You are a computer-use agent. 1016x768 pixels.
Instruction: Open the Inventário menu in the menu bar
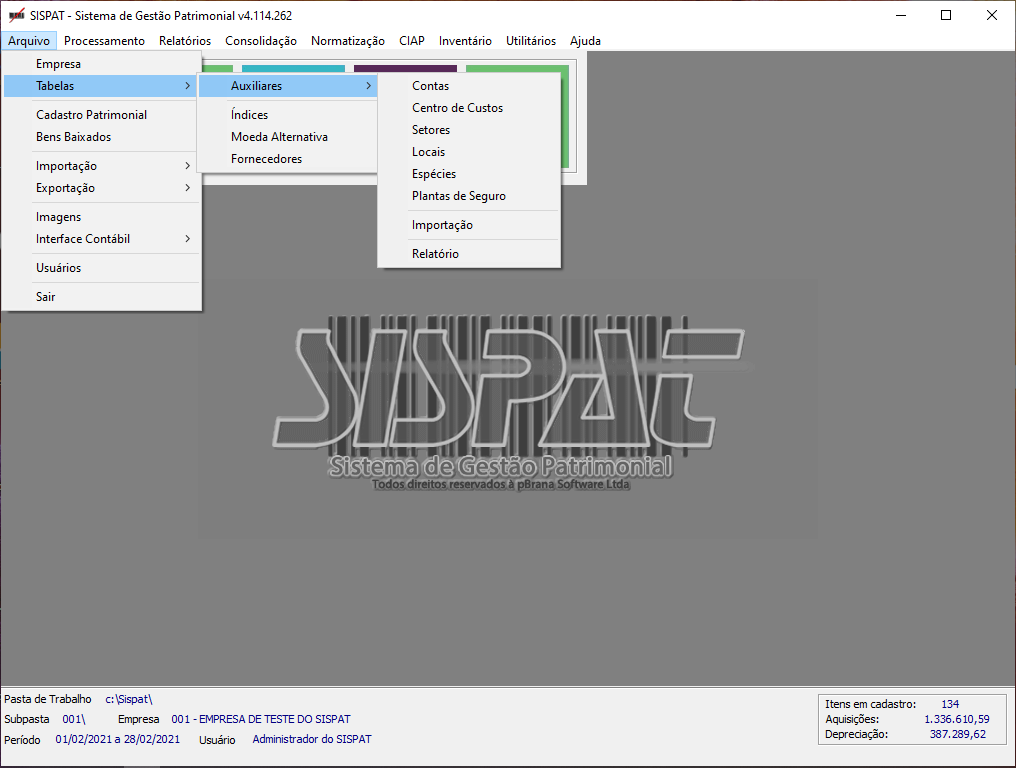[x=465, y=41]
